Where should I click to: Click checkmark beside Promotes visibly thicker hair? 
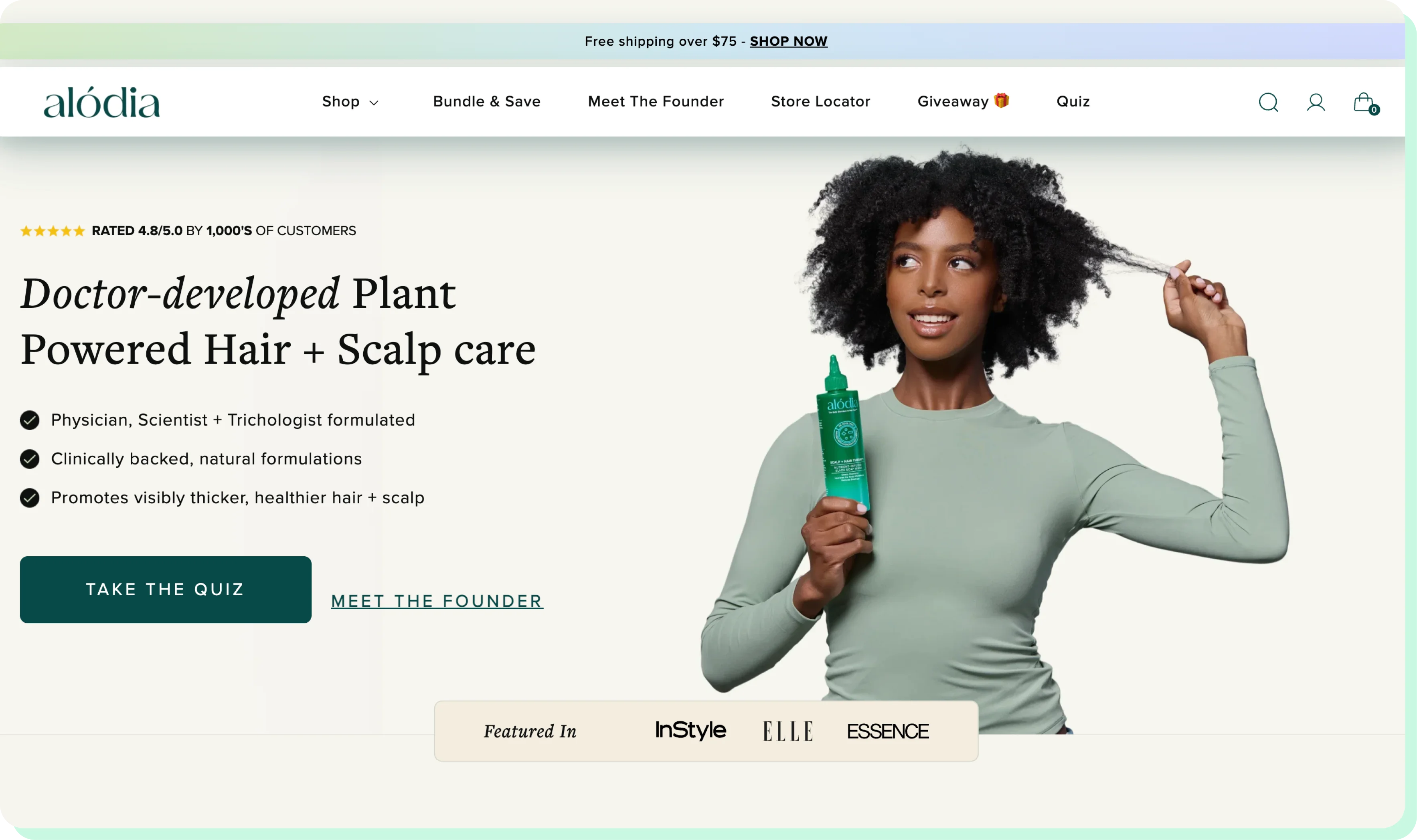[29, 498]
